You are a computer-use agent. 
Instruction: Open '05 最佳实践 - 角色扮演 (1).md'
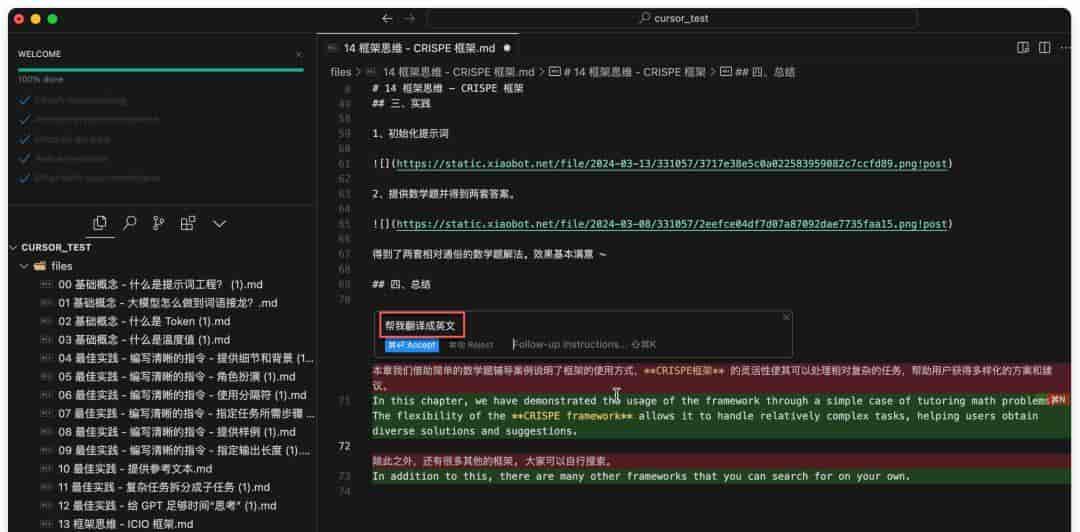point(176,377)
